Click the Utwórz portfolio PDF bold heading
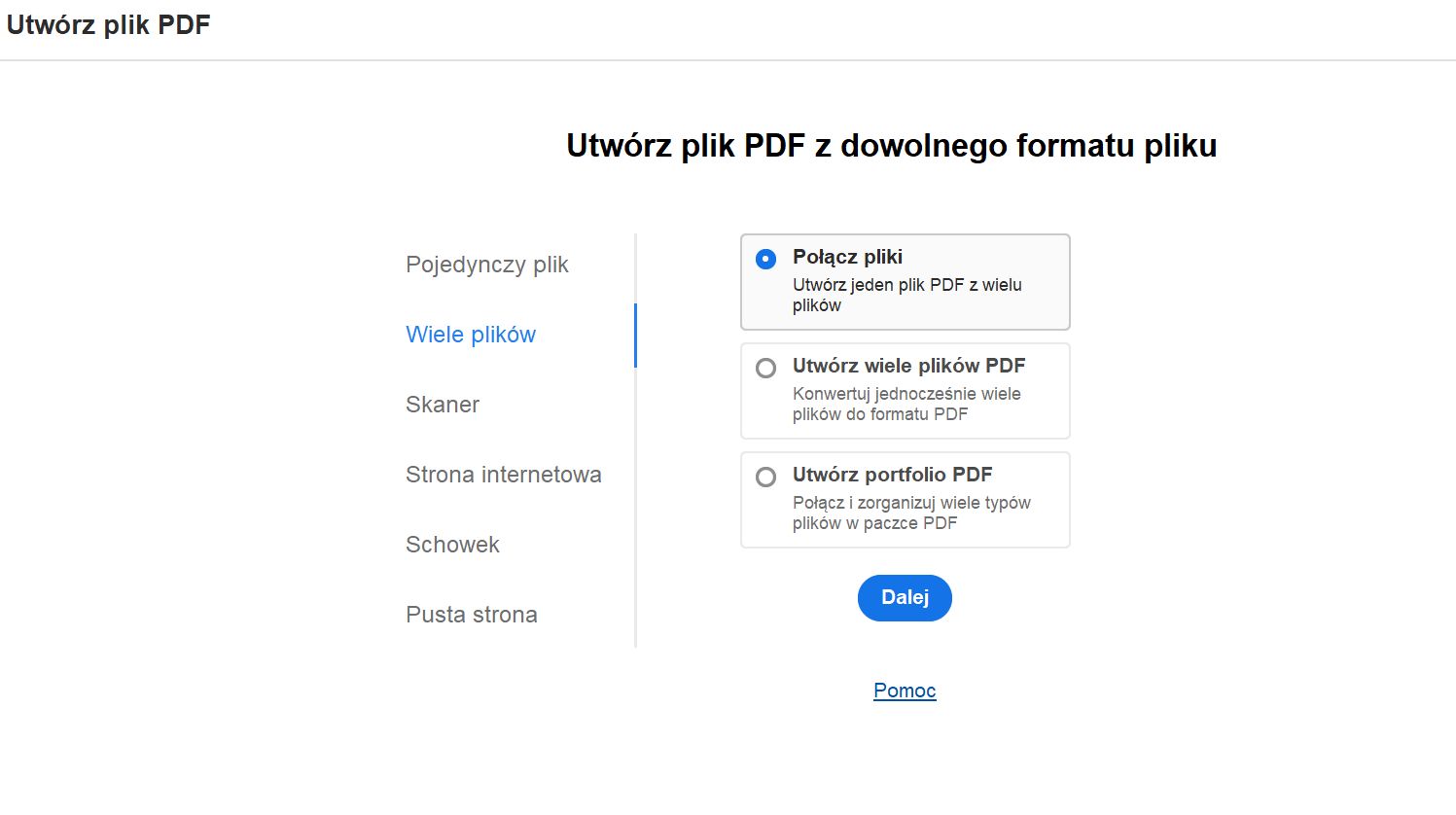This screenshot has height=815, width=1456. [x=893, y=475]
